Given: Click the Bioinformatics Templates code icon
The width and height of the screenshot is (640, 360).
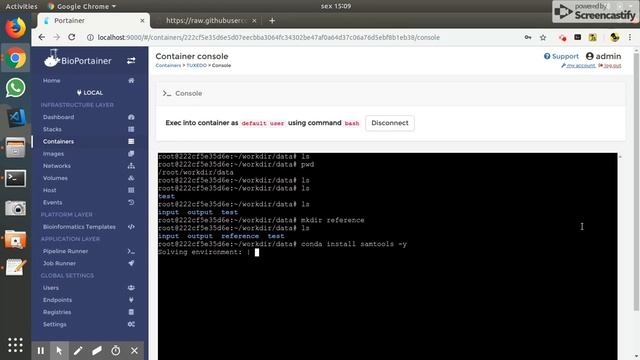Looking at the screenshot, I should click(131, 227).
